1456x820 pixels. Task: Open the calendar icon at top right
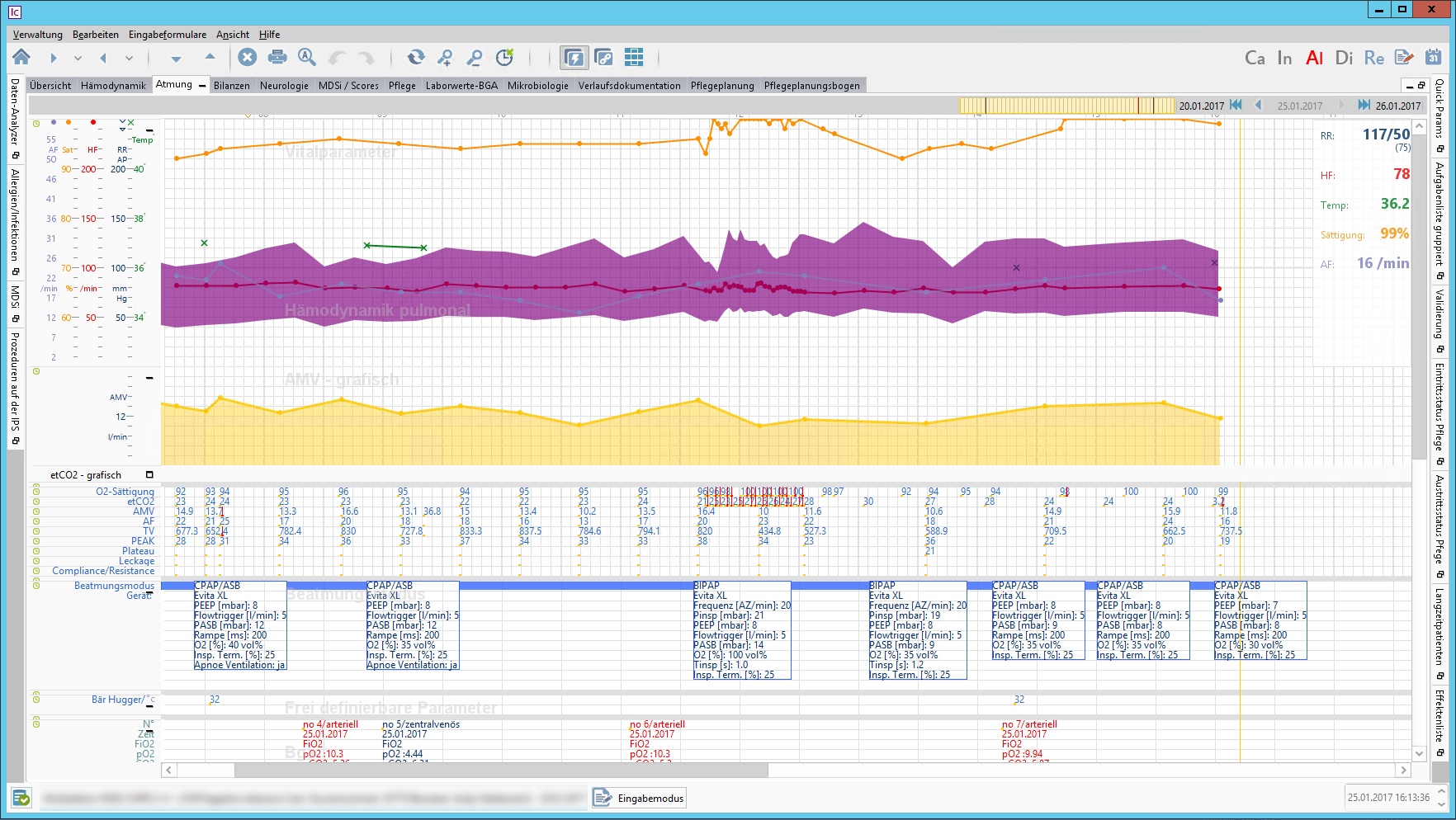[x=1434, y=57]
